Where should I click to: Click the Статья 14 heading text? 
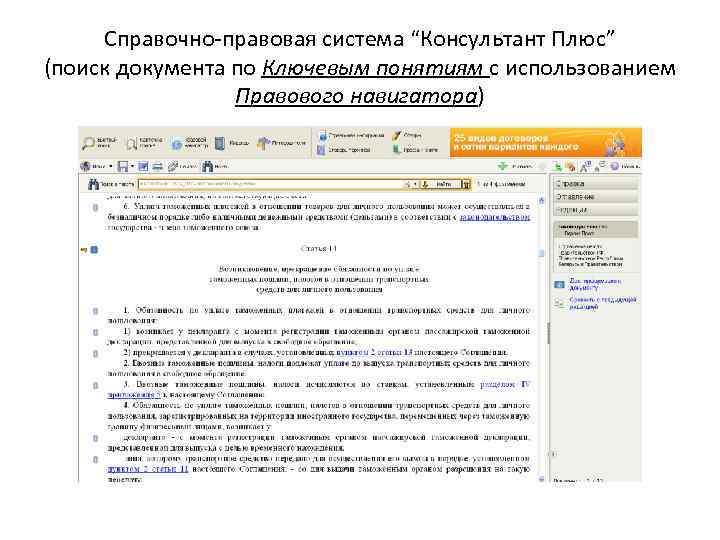click(x=319, y=248)
